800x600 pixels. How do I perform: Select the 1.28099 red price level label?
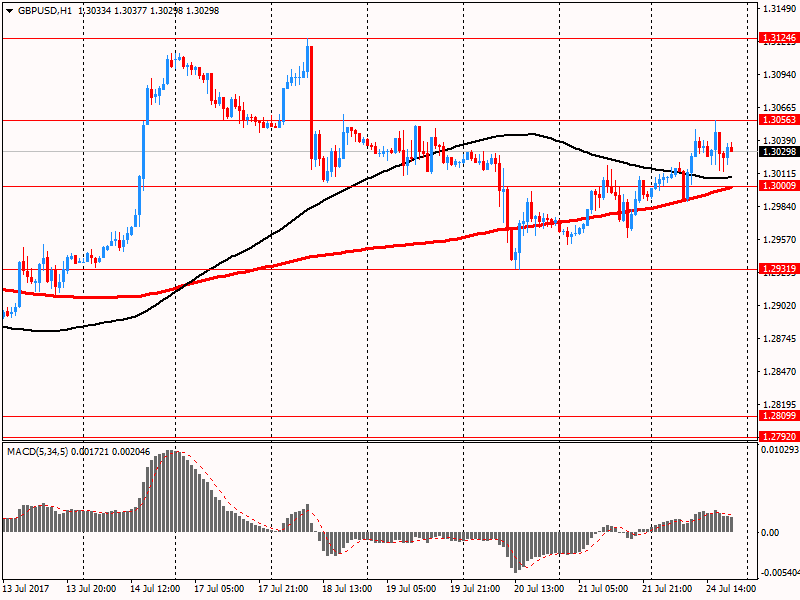click(x=779, y=416)
